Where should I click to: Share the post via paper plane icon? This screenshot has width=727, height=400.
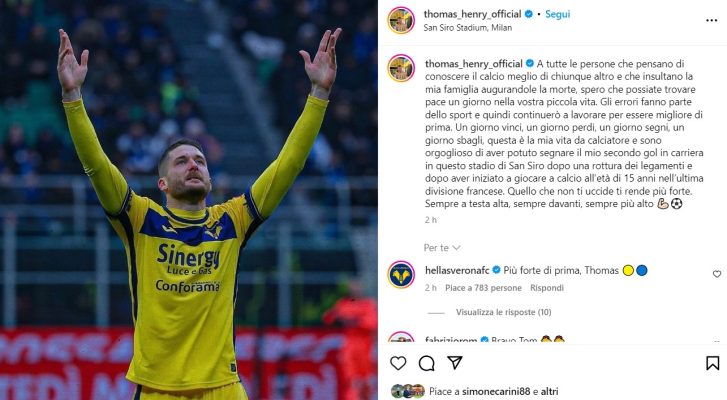point(454,363)
